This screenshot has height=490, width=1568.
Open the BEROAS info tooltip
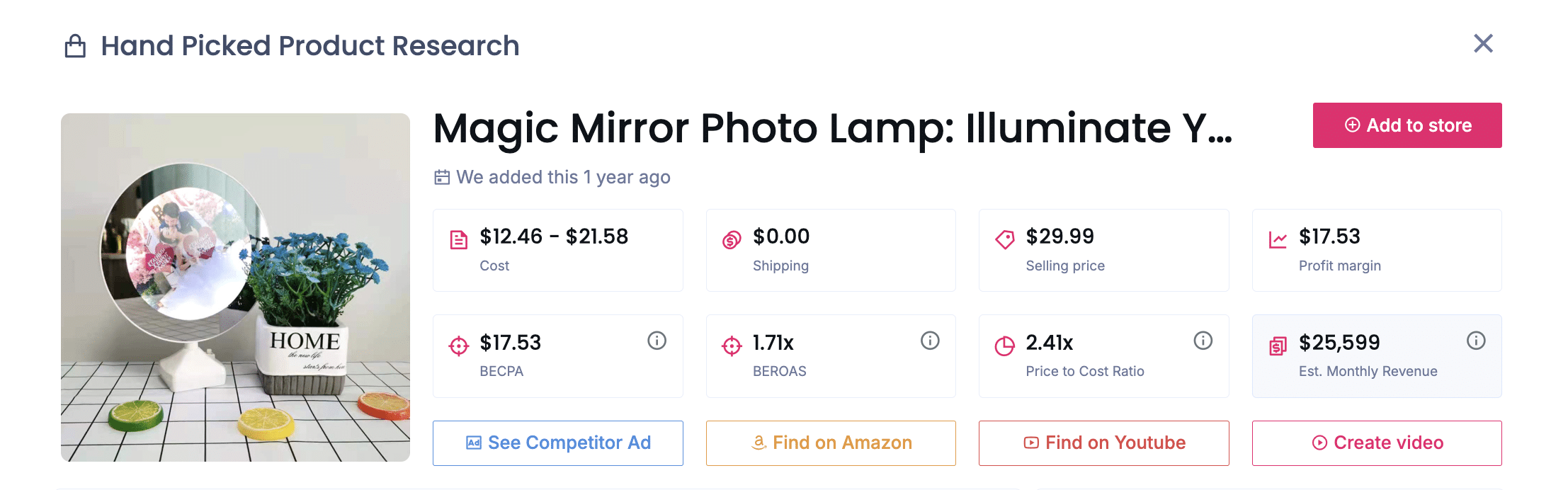click(929, 341)
